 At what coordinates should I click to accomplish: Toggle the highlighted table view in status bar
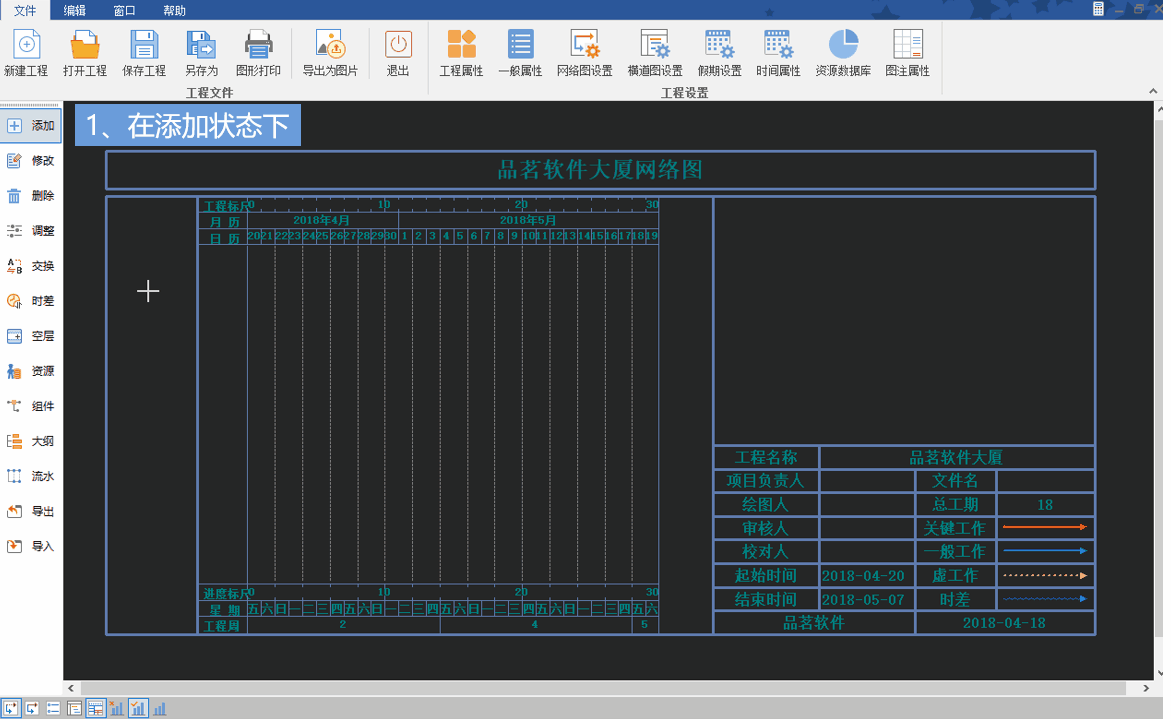96,707
